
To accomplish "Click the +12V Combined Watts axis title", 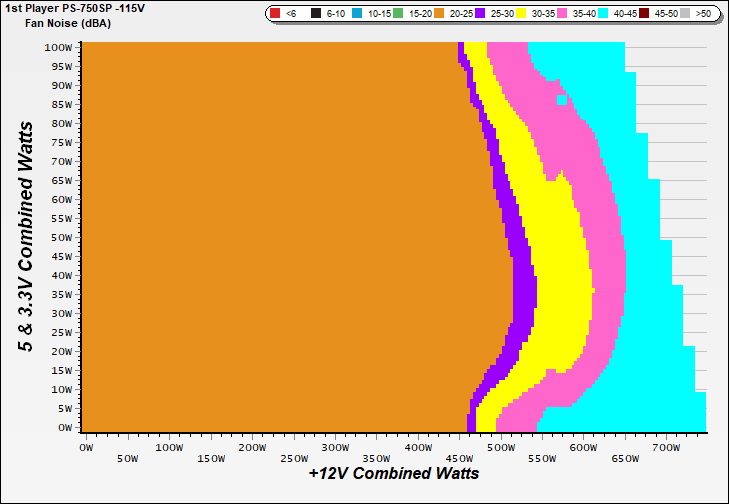I will [393, 473].
